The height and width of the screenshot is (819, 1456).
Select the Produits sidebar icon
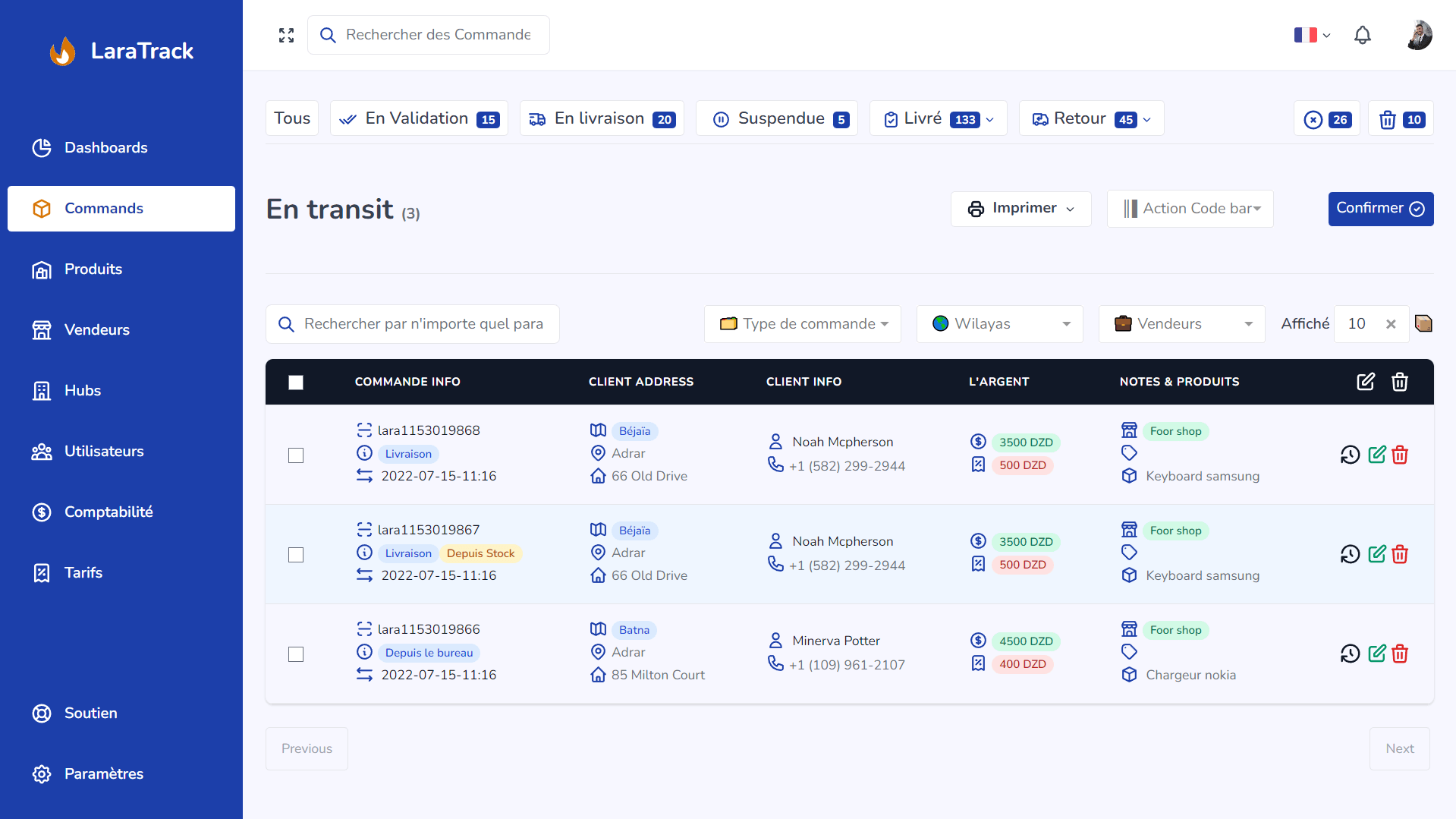[x=42, y=269]
